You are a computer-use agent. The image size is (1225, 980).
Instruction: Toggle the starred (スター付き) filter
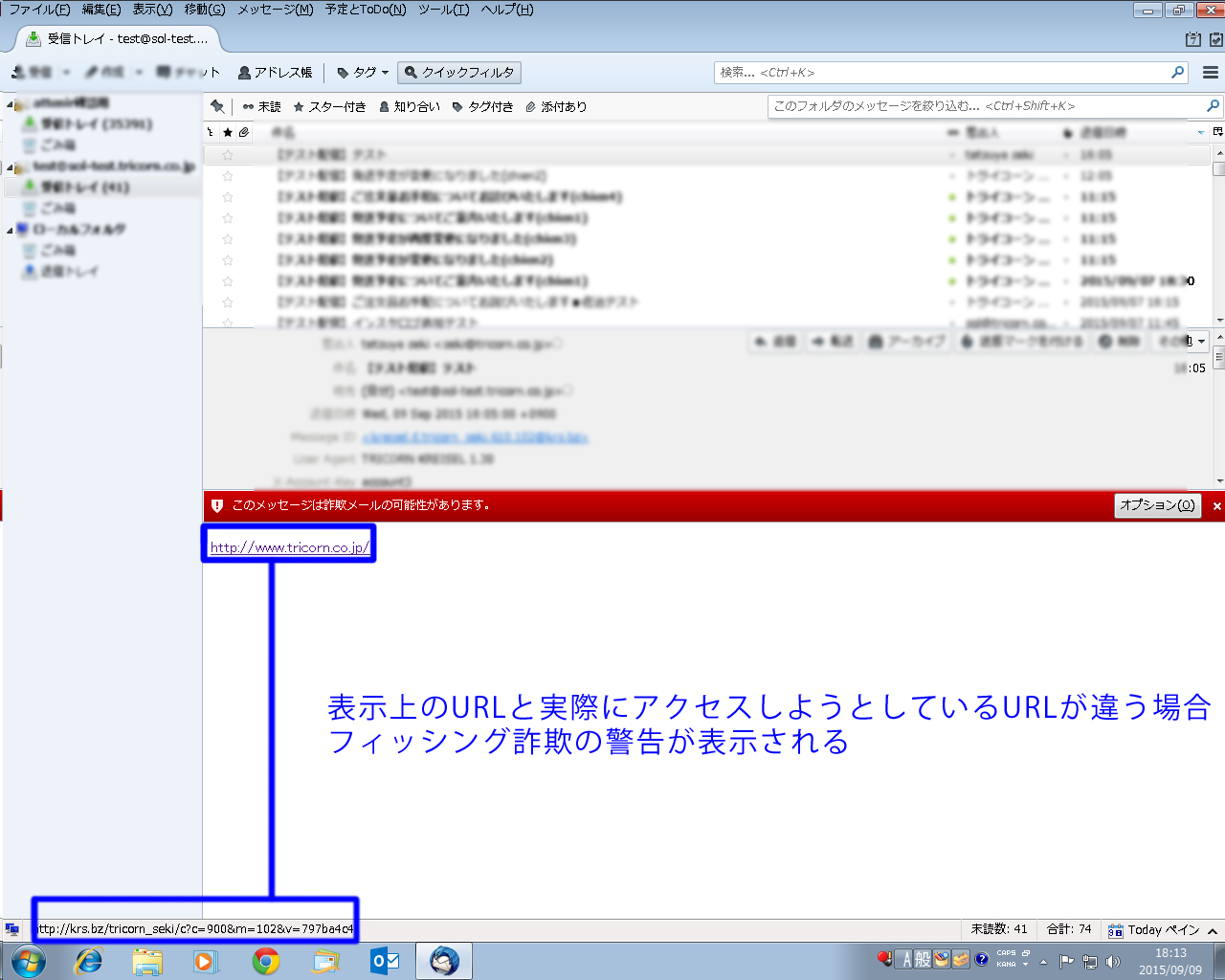[x=329, y=106]
